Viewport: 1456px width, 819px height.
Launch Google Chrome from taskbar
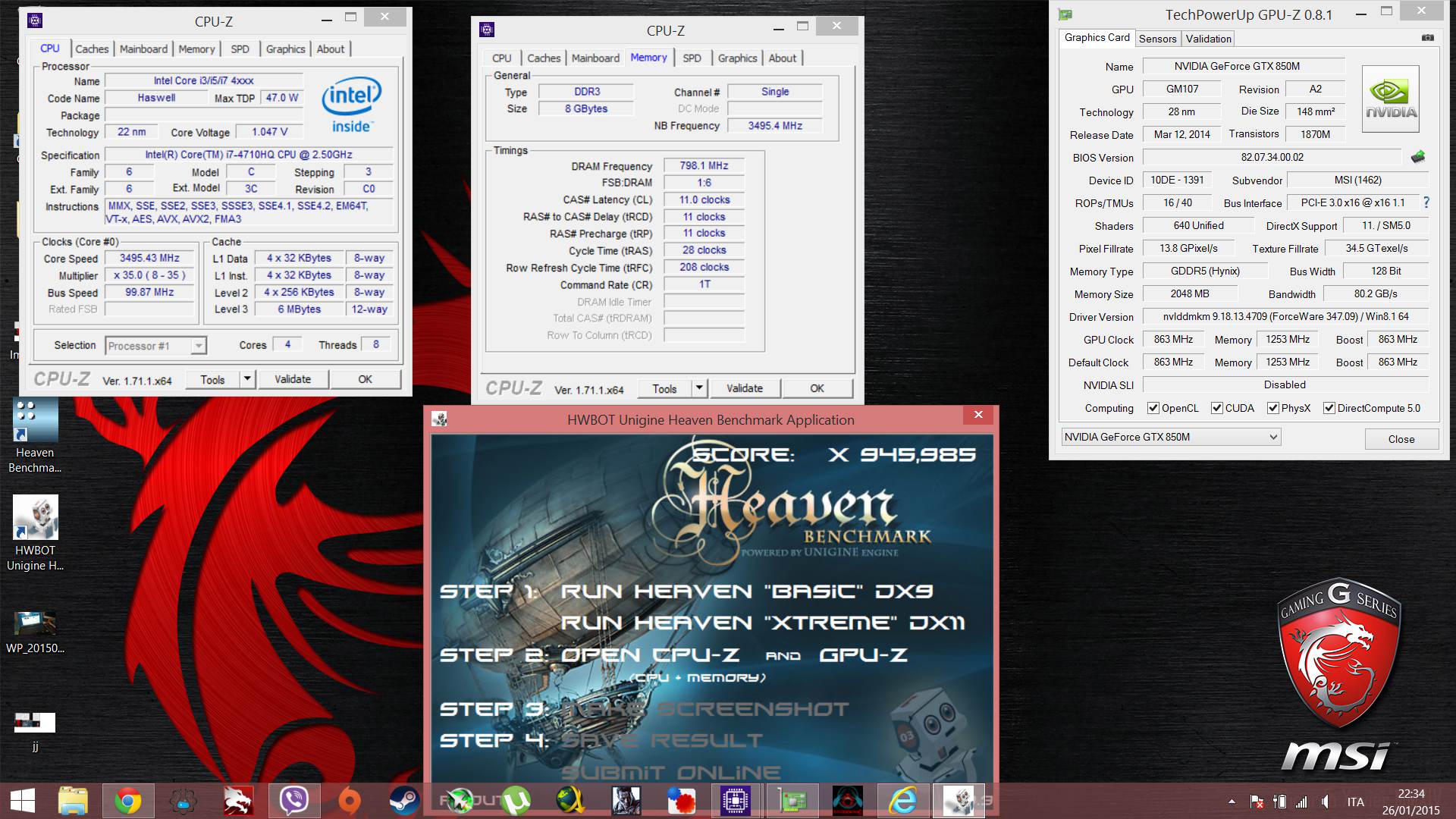(x=127, y=801)
